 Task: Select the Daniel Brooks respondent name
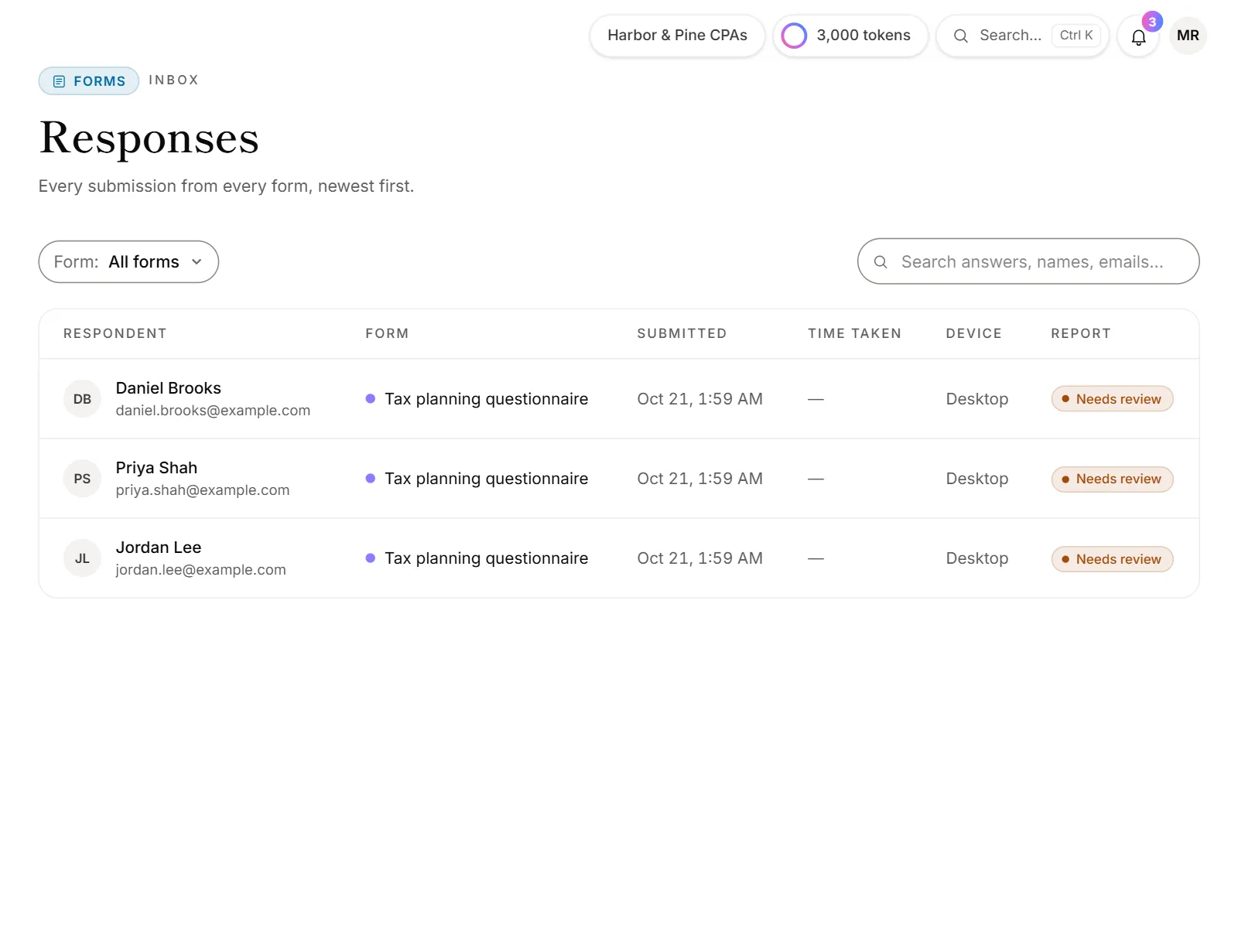point(169,388)
